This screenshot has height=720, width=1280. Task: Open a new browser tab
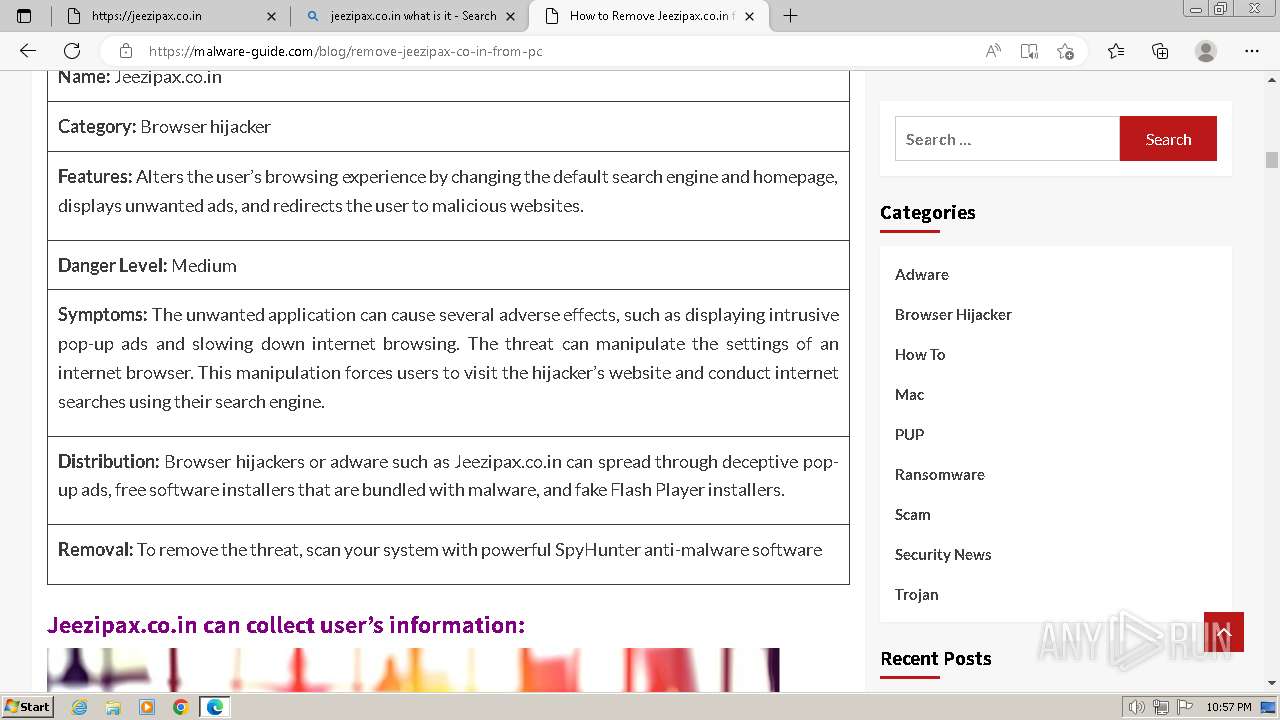pyautogui.click(x=790, y=16)
